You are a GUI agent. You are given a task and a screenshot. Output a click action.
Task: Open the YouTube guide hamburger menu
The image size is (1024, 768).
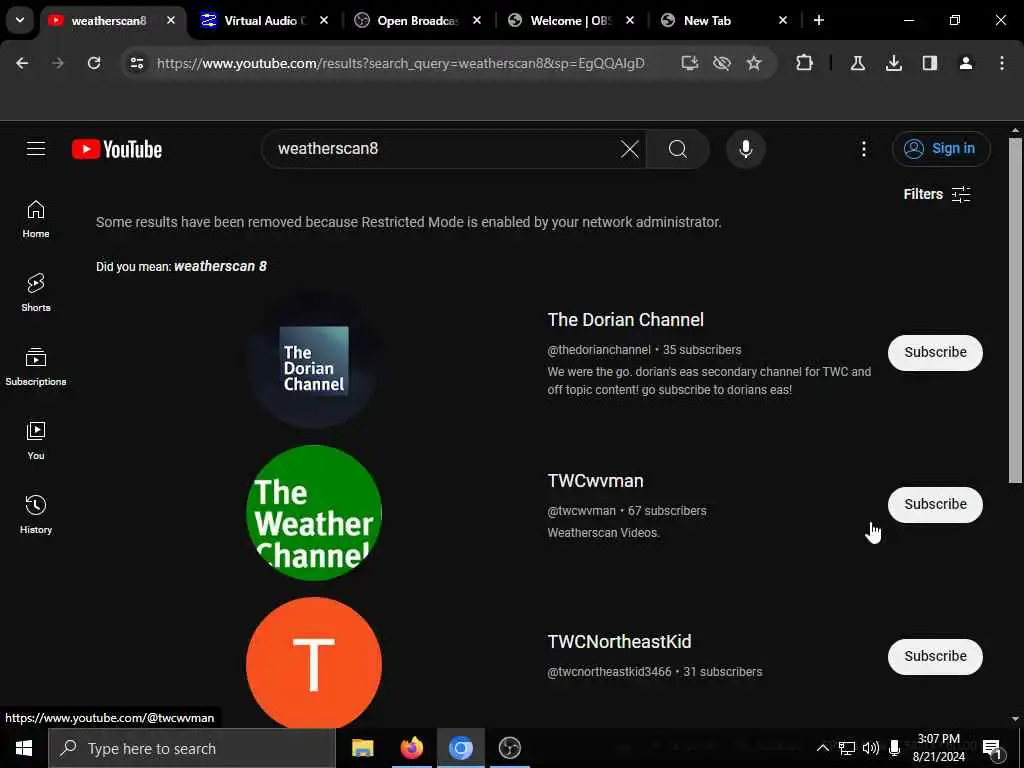point(36,149)
